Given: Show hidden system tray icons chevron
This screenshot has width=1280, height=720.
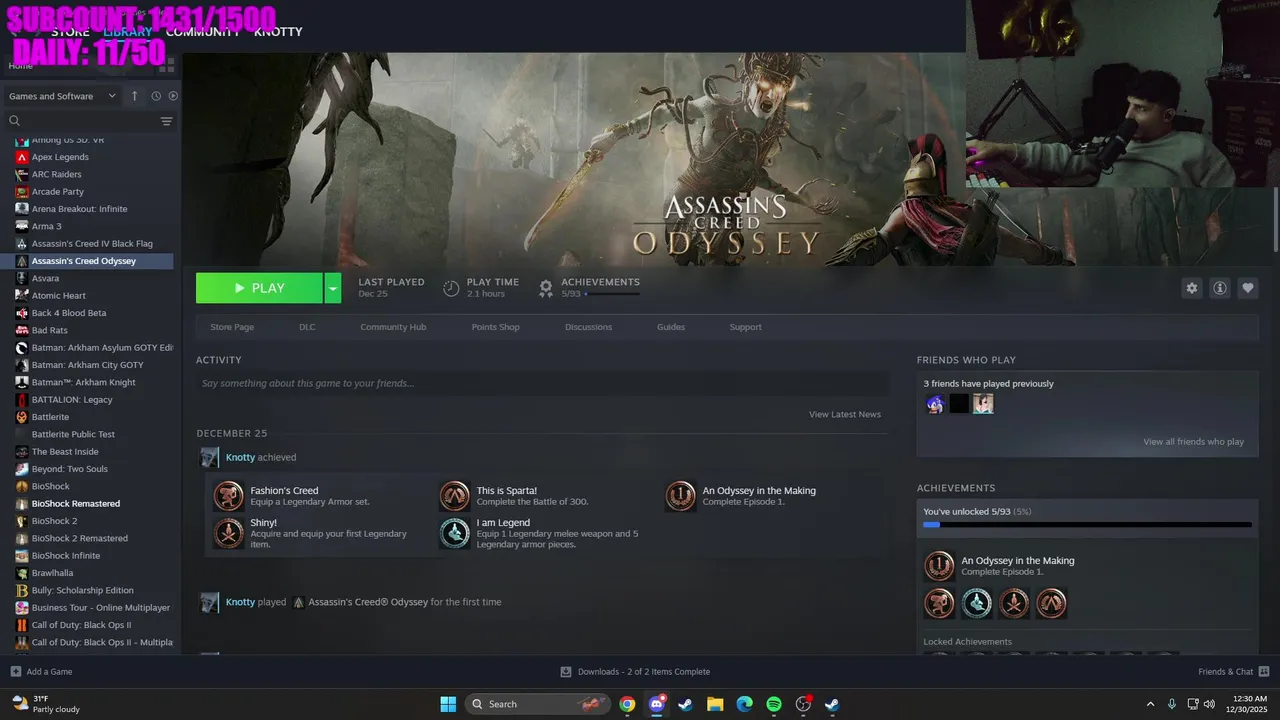Looking at the screenshot, I should tap(1150, 704).
